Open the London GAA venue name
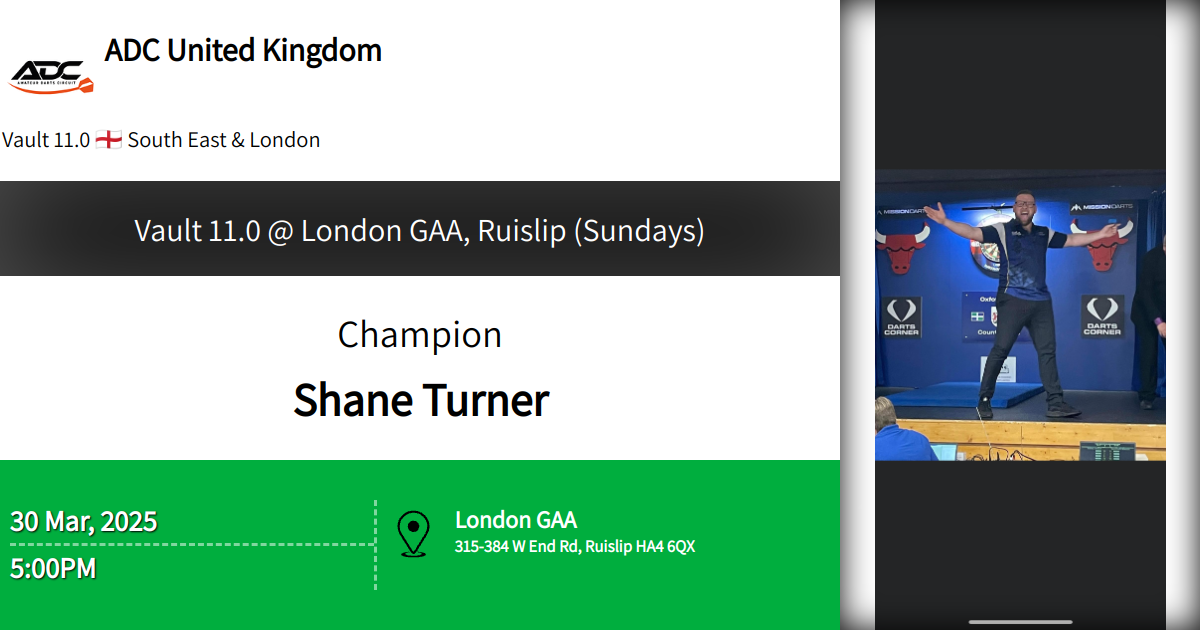Viewport: 1200px width, 630px height. click(x=516, y=520)
